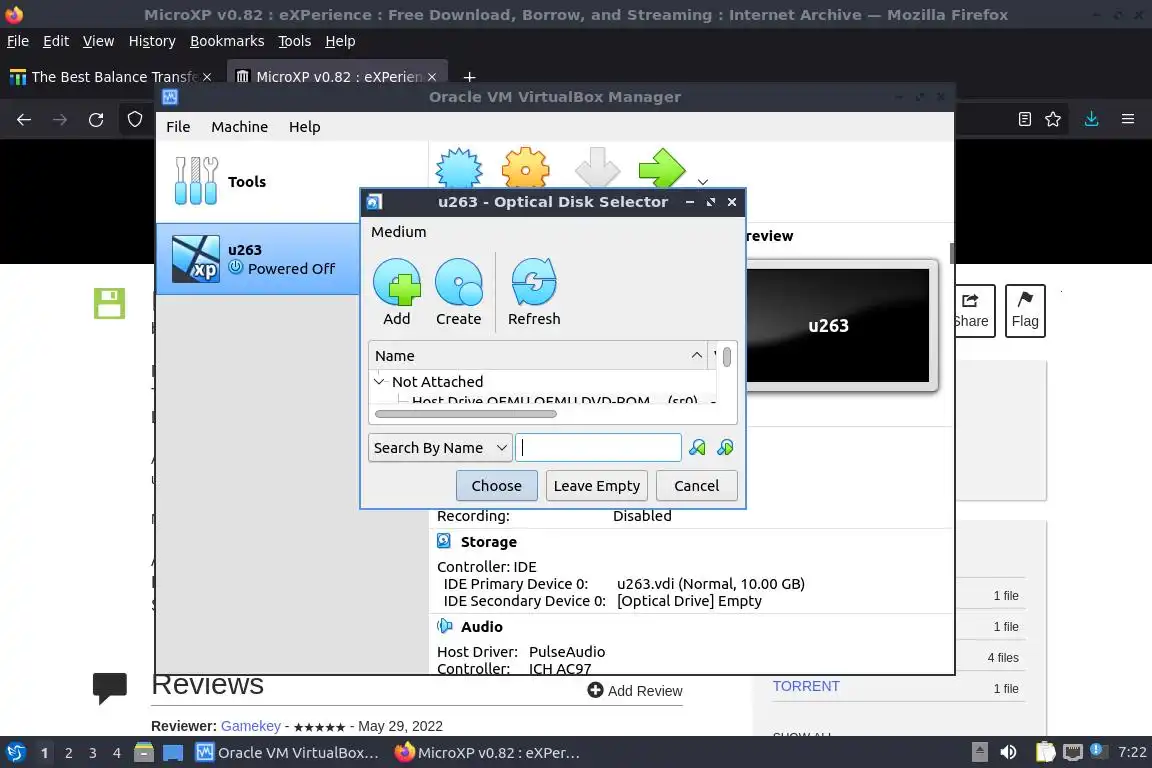Image resolution: width=1152 pixels, height=768 pixels.
Task: Open the taskbar start menu icon
Action: pos(15,753)
